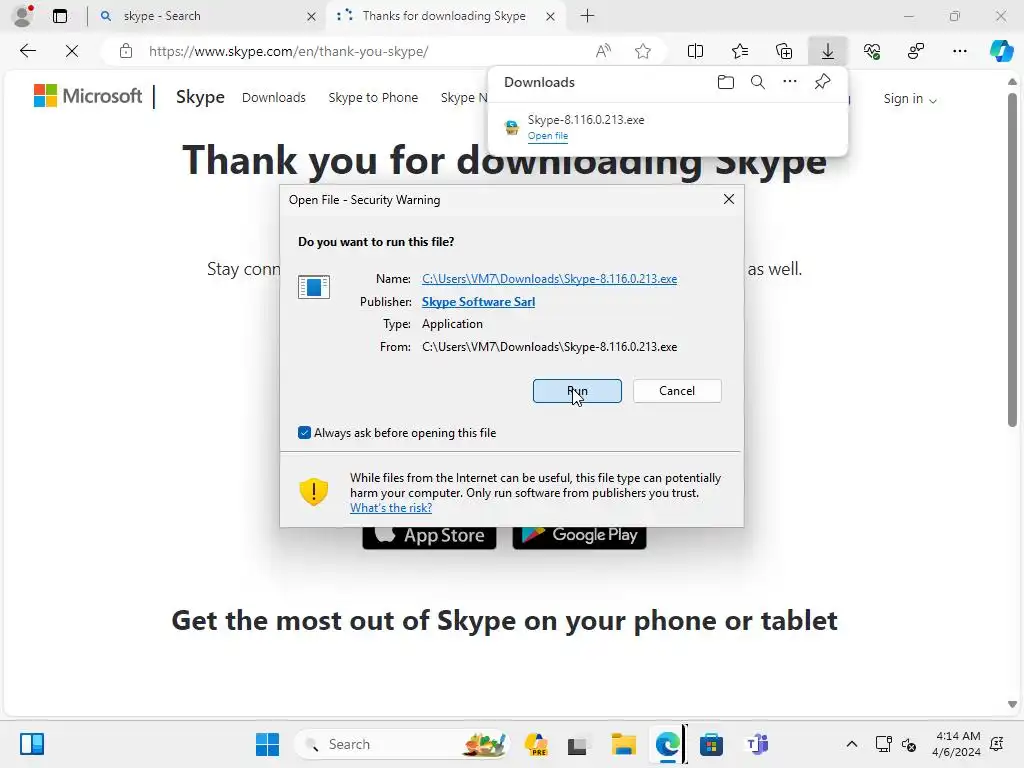The image size is (1024, 768).
Task: Open the Skype Software Sarl publisher link
Action: tap(478, 302)
